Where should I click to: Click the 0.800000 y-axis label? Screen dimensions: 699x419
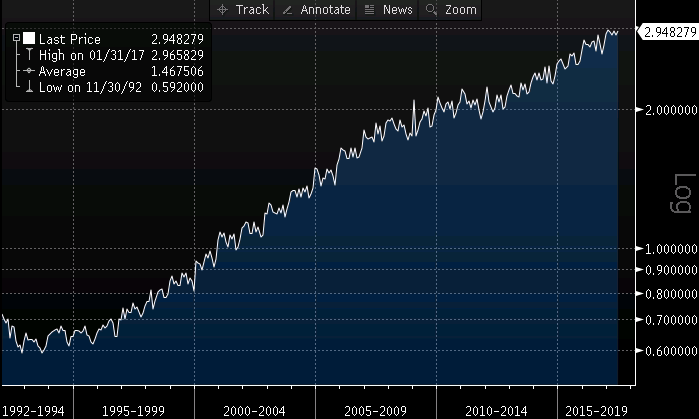click(x=671, y=294)
